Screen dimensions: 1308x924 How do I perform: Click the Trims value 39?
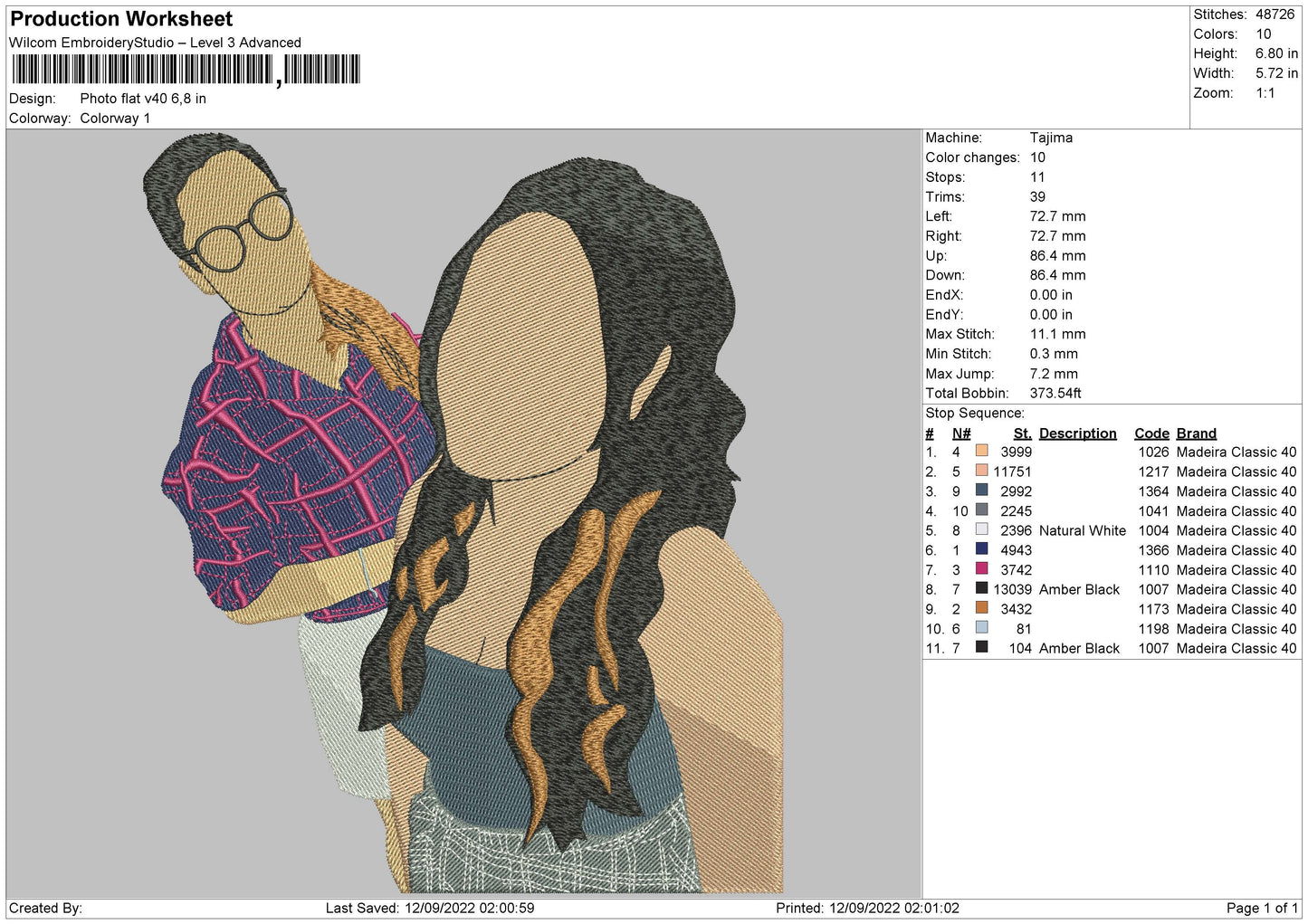tap(1037, 196)
